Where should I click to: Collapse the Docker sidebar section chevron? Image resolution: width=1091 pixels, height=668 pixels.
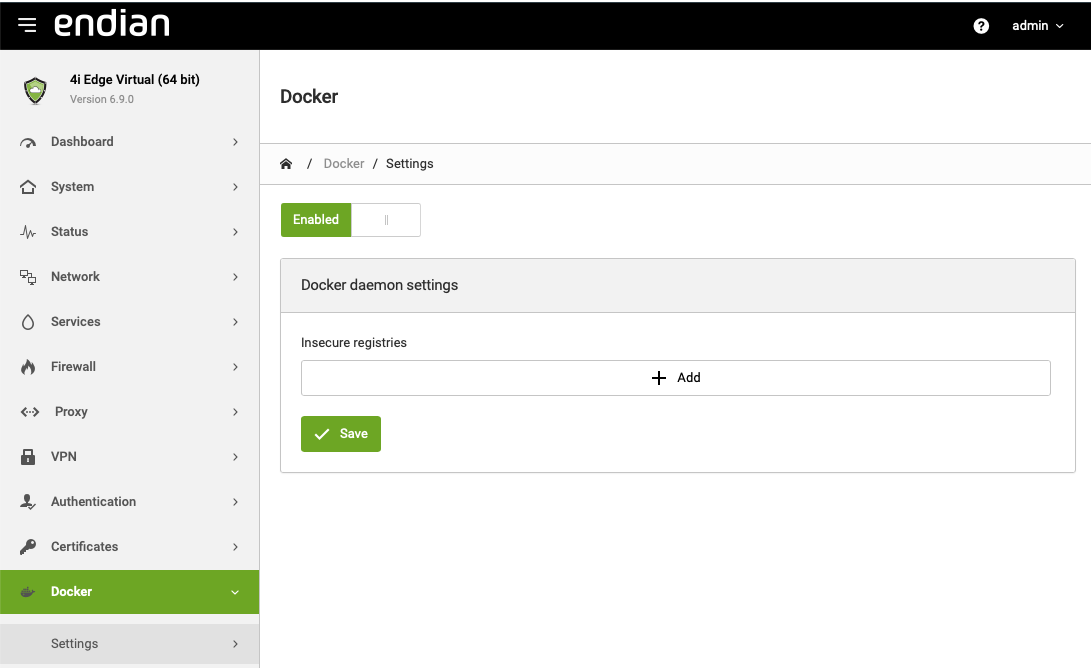coord(235,592)
